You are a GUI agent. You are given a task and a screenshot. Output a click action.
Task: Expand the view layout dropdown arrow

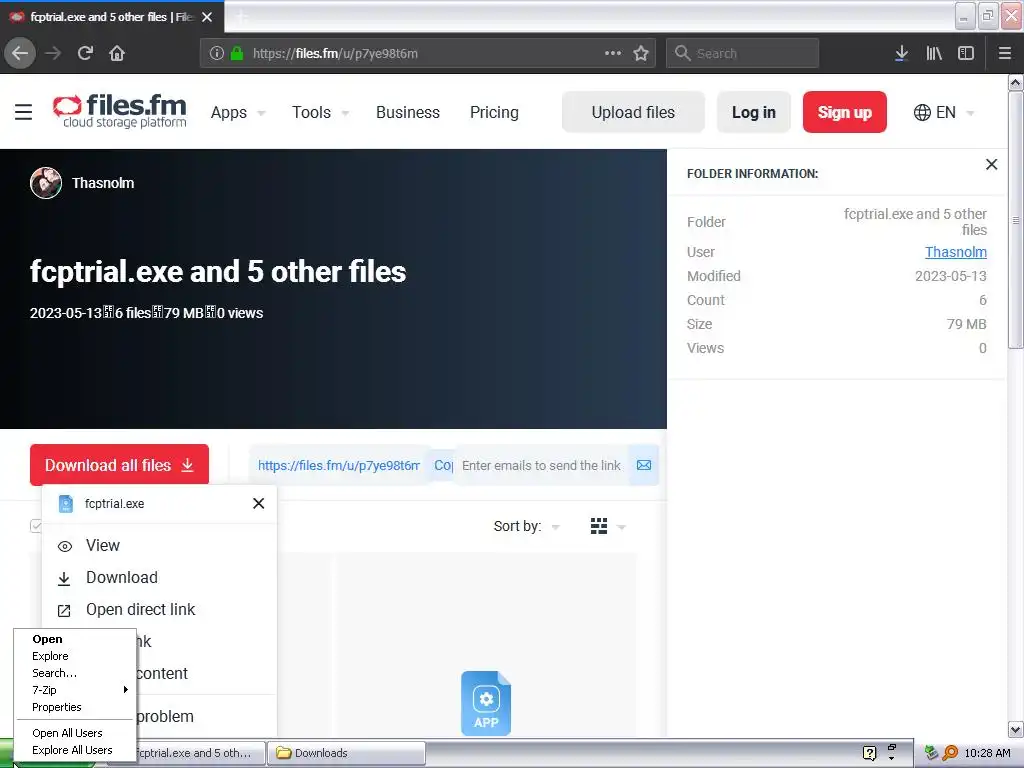pos(621,527)
